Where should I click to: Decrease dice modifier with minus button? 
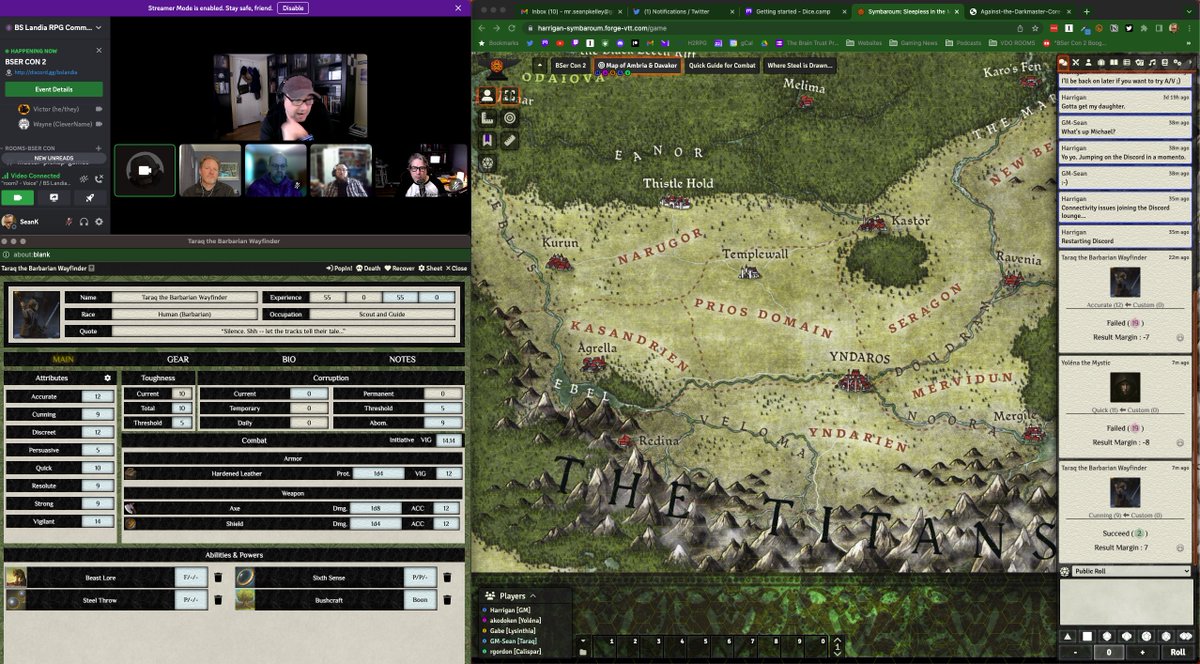point(1075,652)
